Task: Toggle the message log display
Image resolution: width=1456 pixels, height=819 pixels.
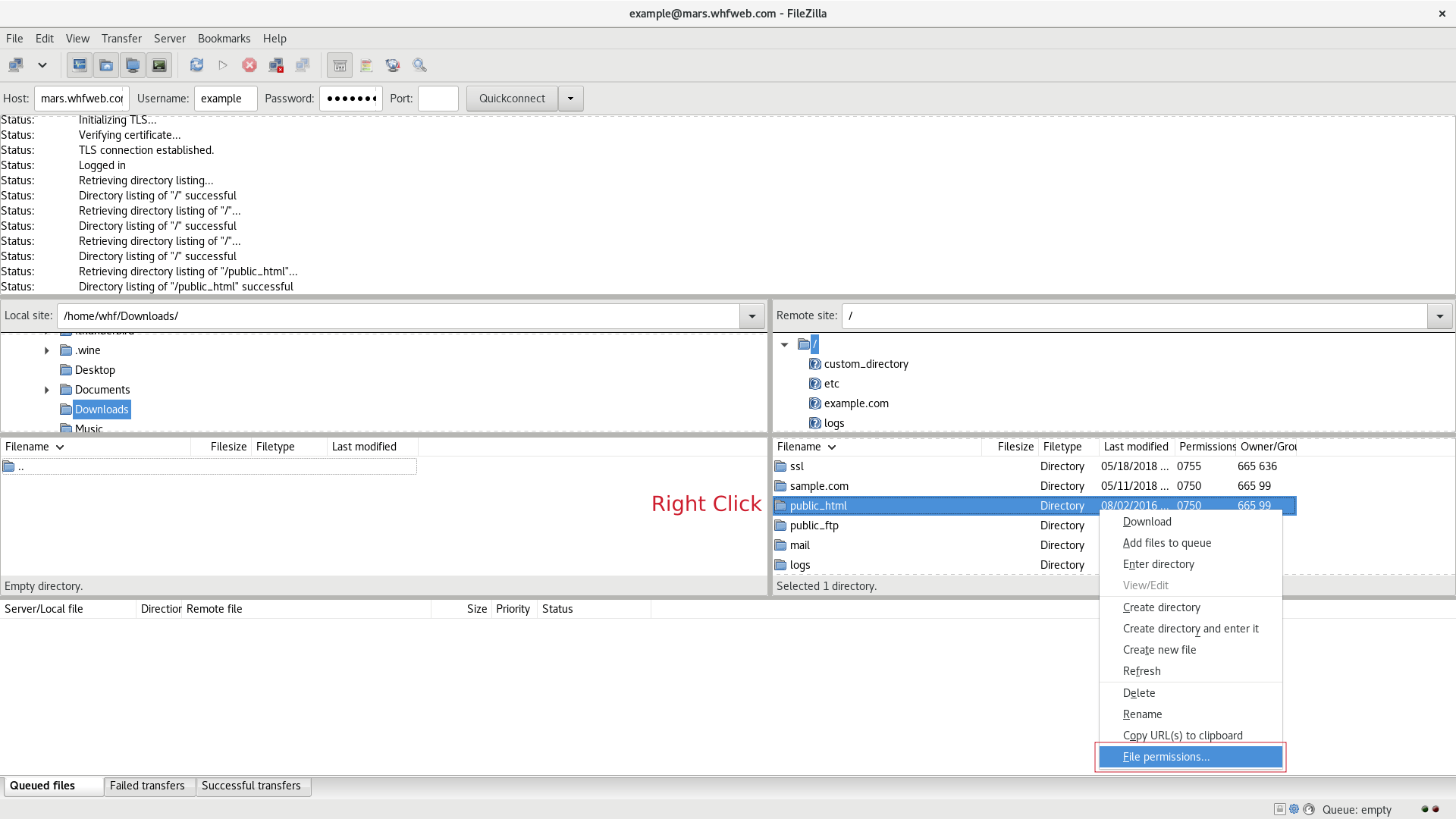Action: [x=79, y=65]
